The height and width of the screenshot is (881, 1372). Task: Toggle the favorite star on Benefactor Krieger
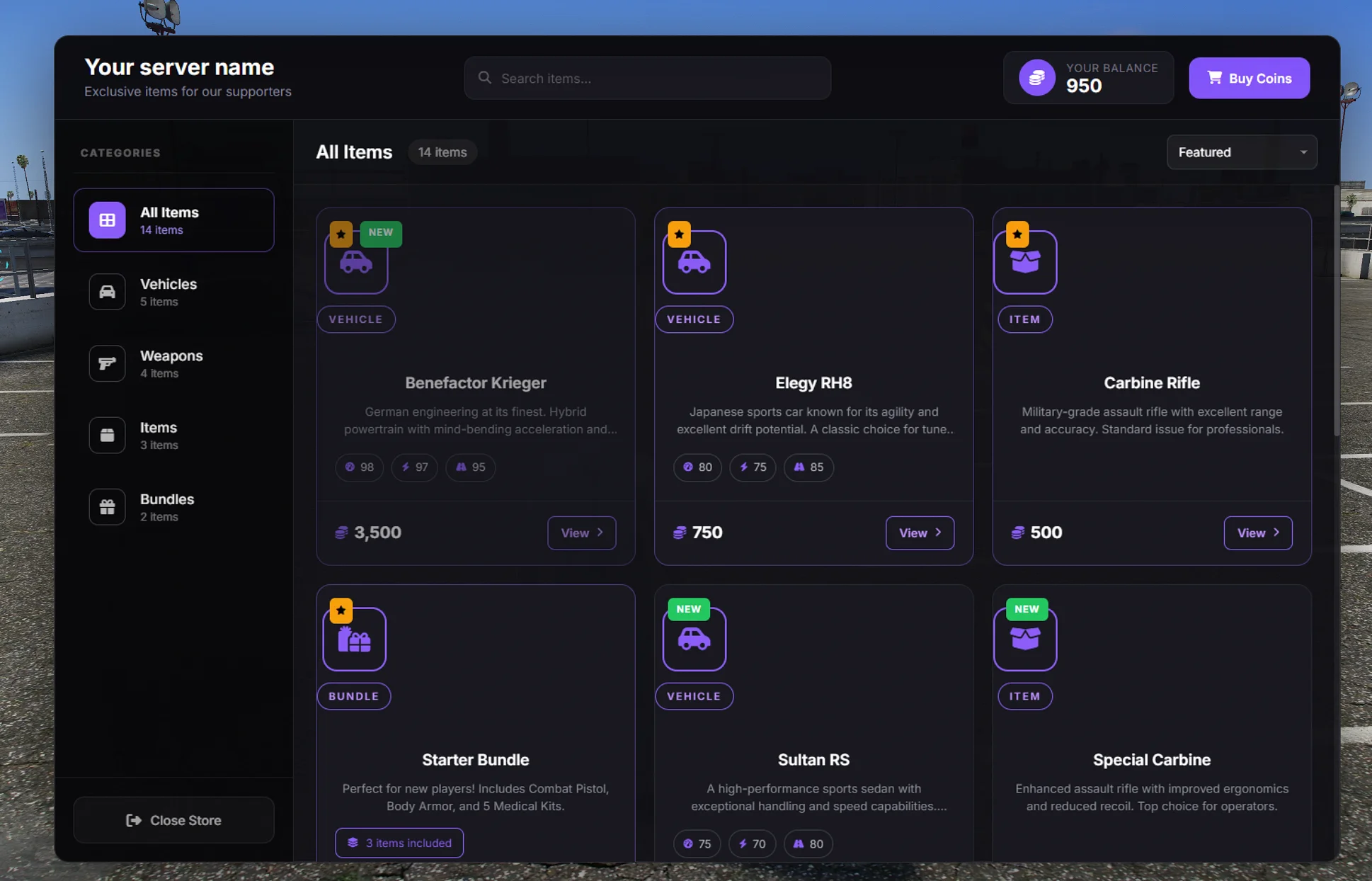(341, 234)
